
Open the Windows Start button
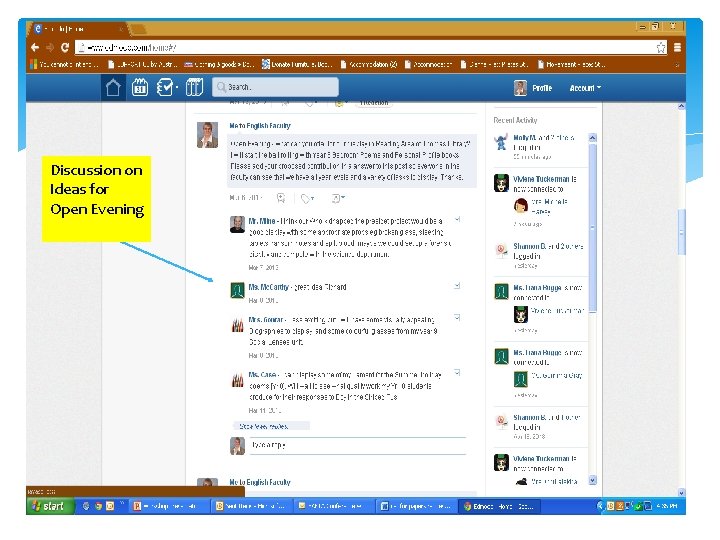50,506
